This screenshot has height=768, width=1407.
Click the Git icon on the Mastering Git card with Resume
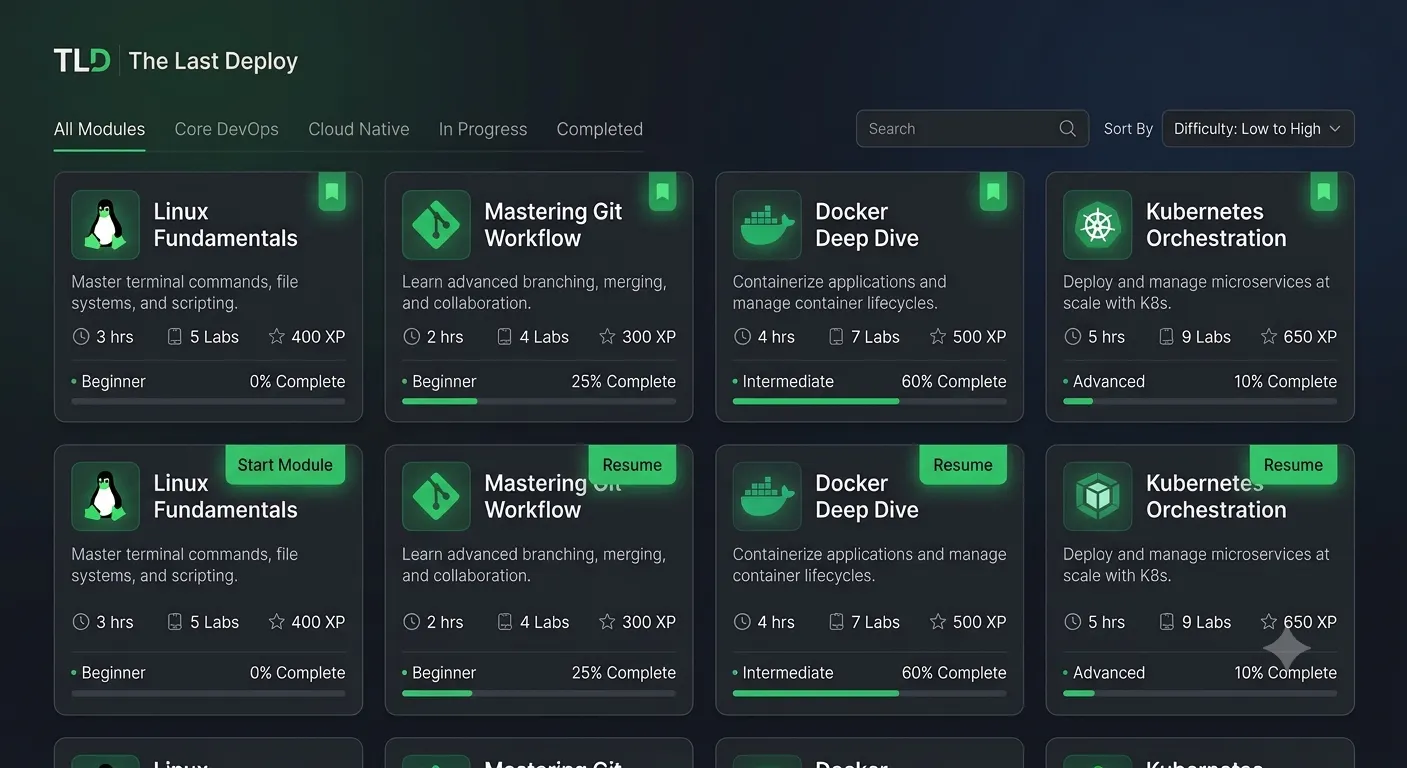coord(436,496)
